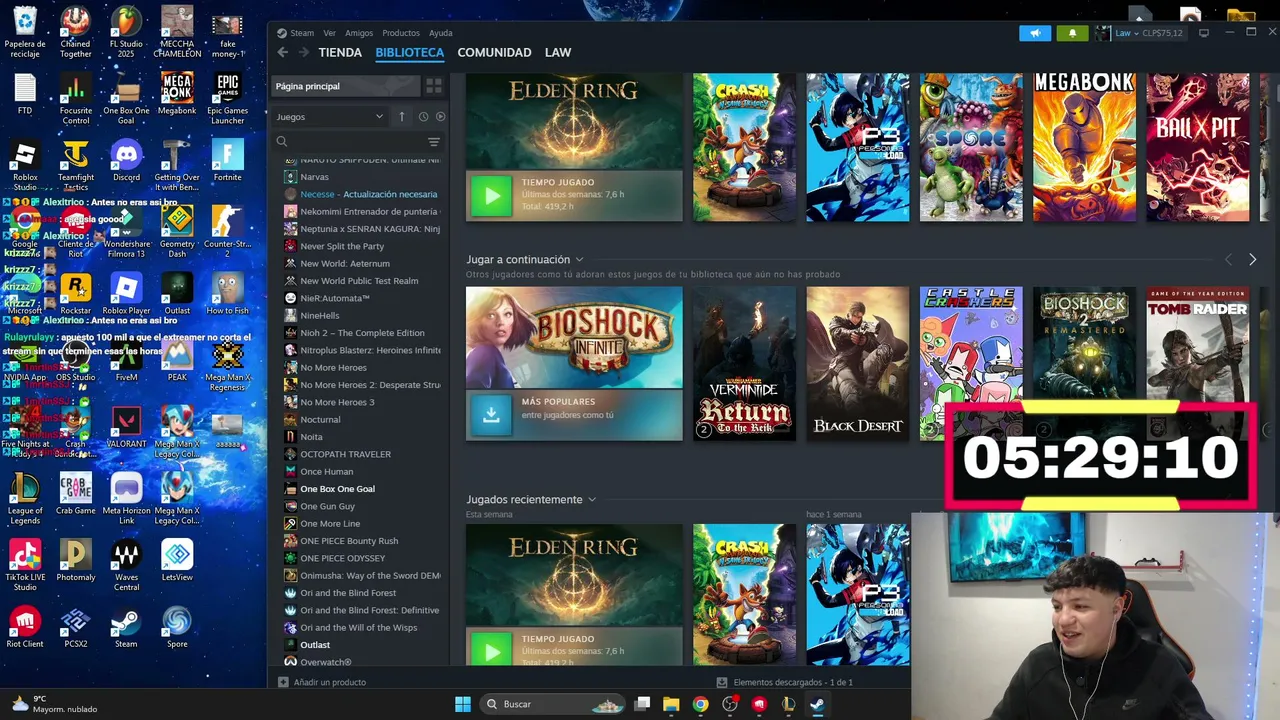Click Añadir un producto
Image resolution: width=1280 pixels, height=720 pixels.
pos(321,682)
